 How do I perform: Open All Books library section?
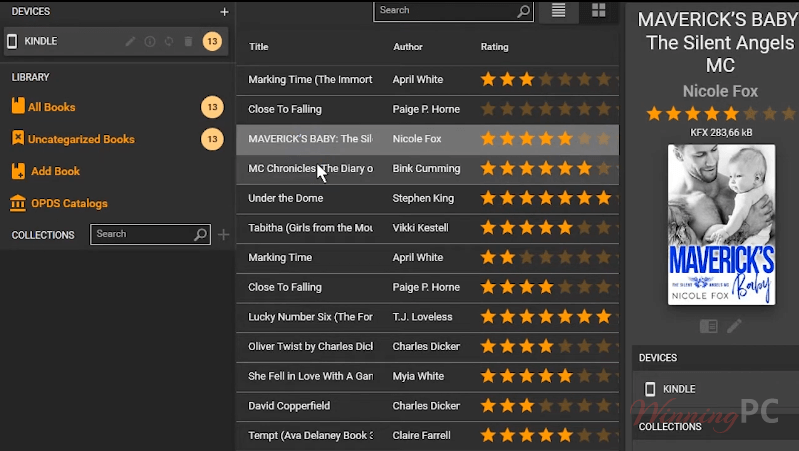(x=51, y=107)
